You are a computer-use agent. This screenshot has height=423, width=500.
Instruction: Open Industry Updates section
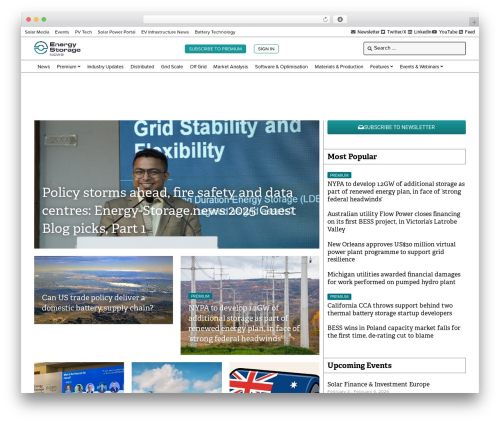point(105,67)
